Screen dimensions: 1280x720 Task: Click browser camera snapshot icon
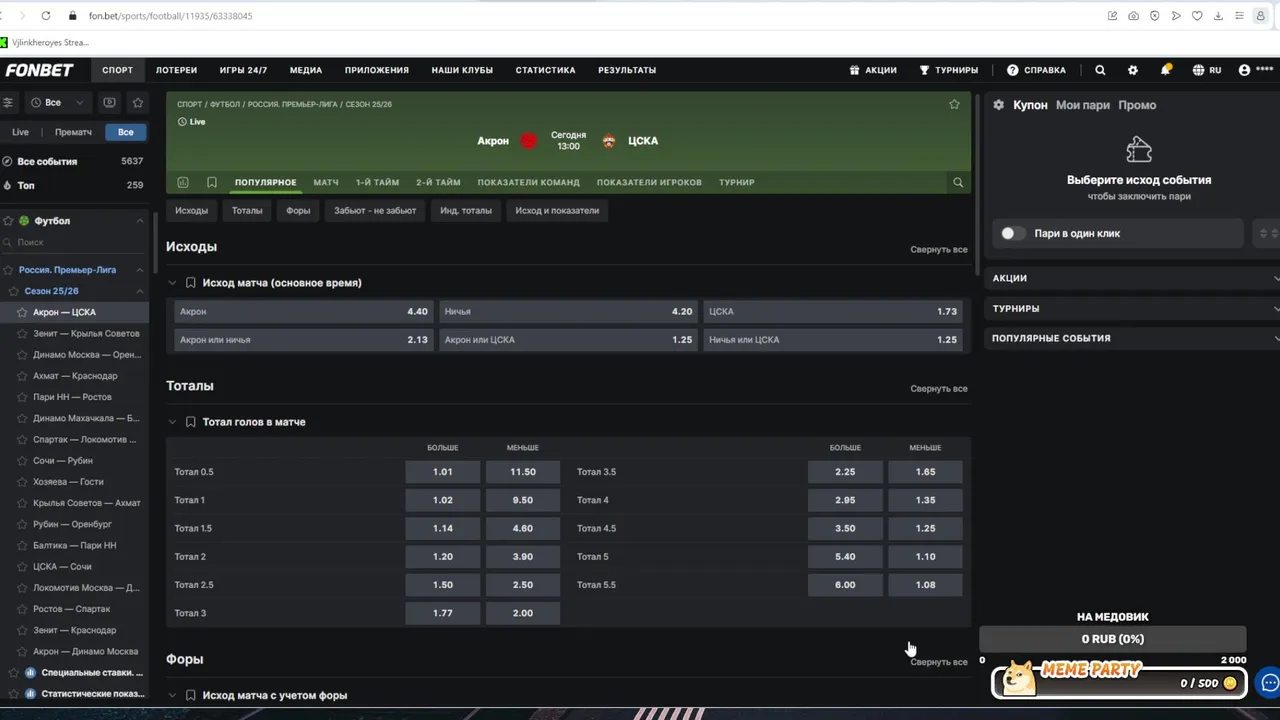(x=1133, y=16)
